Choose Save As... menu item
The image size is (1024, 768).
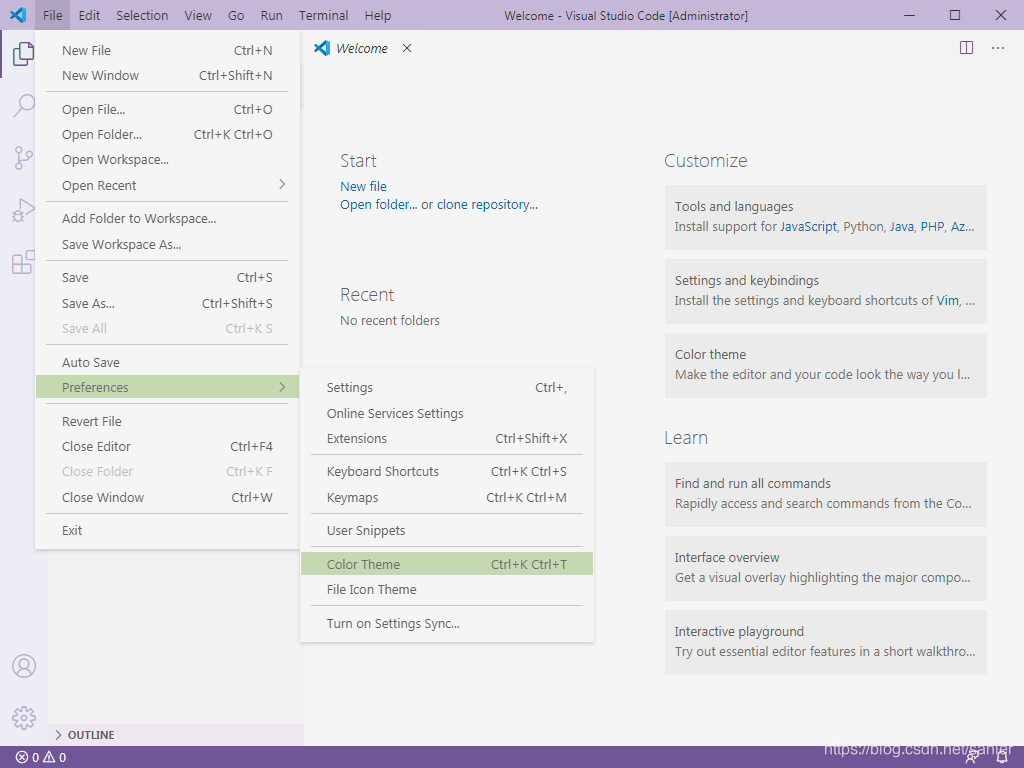pos(167,303)
